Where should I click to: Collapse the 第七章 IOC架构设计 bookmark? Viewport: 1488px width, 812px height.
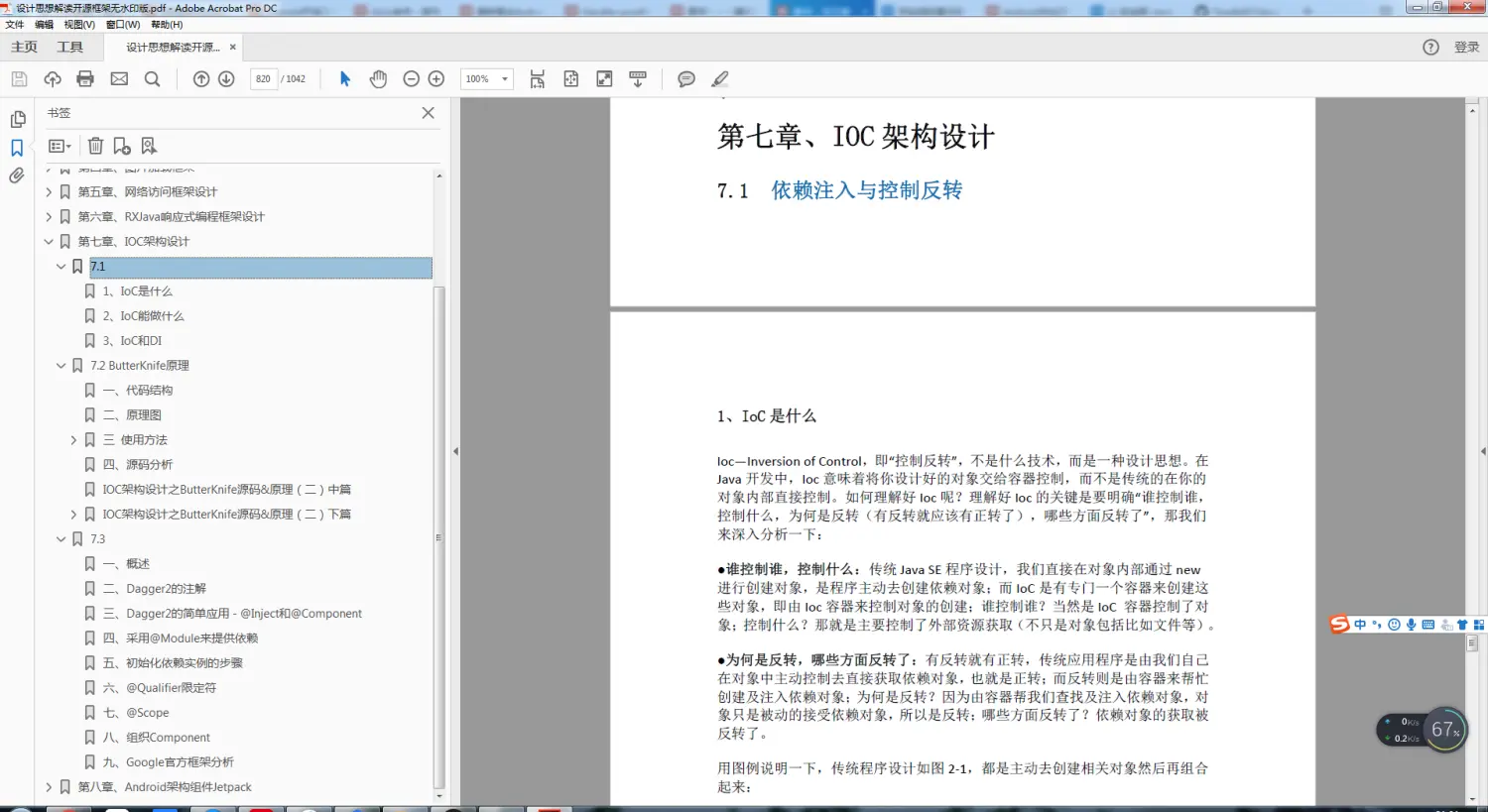(49, 242)
